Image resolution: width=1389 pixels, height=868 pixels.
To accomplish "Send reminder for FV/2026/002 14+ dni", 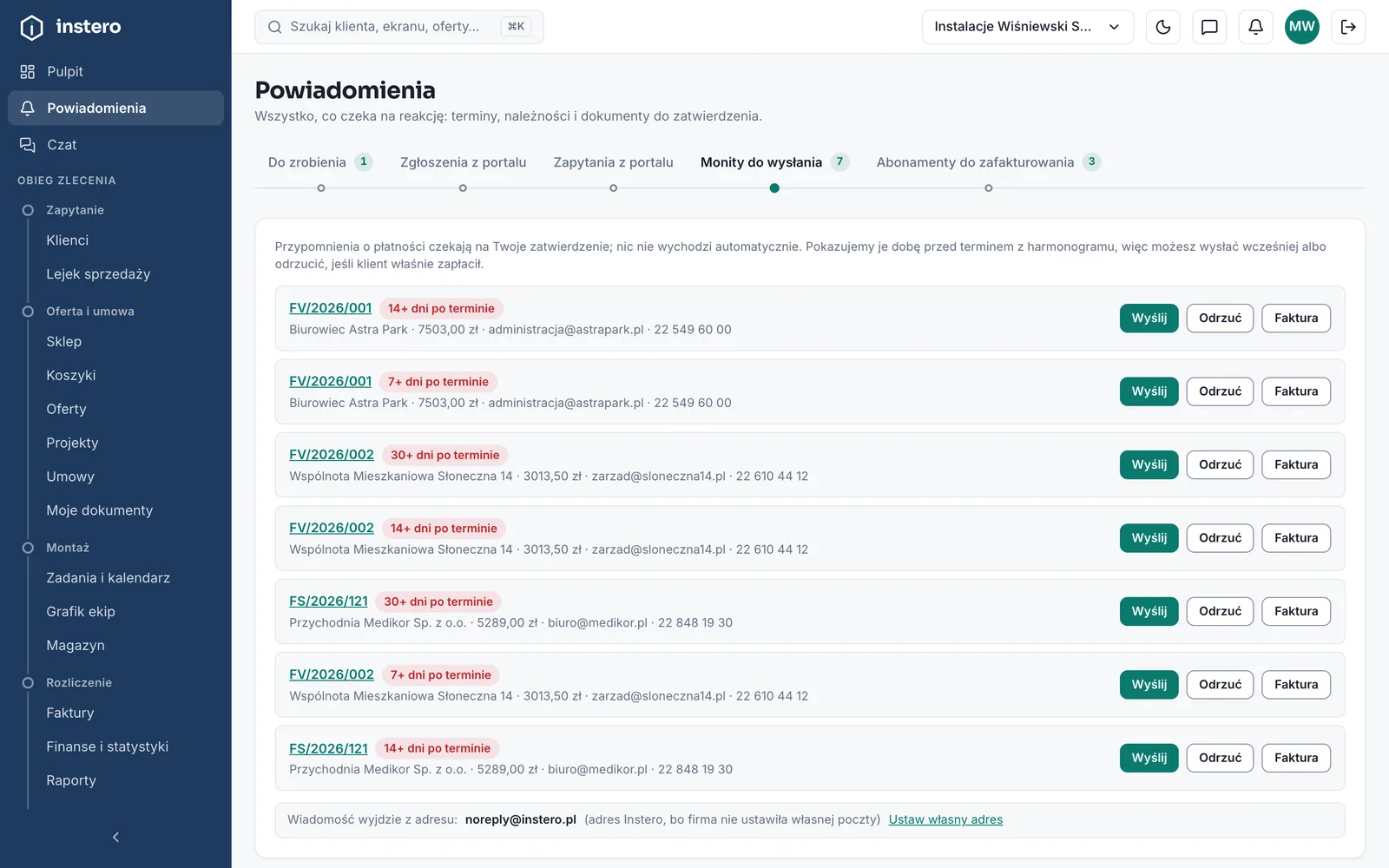I will pyautogui.click(x=1149, y=538).
